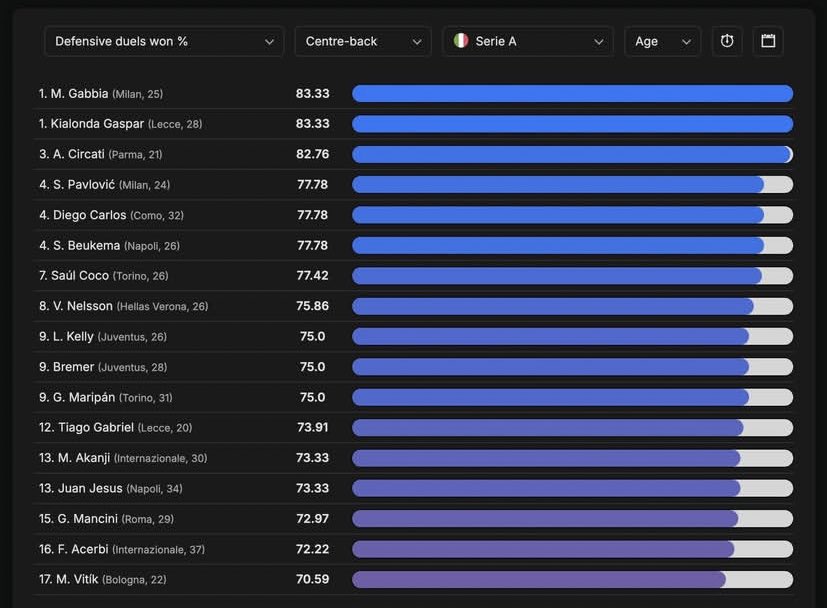Click the 75.86 value for V. Nelsson
Viewport: 827px width, 608px height.
pos(312,306)
